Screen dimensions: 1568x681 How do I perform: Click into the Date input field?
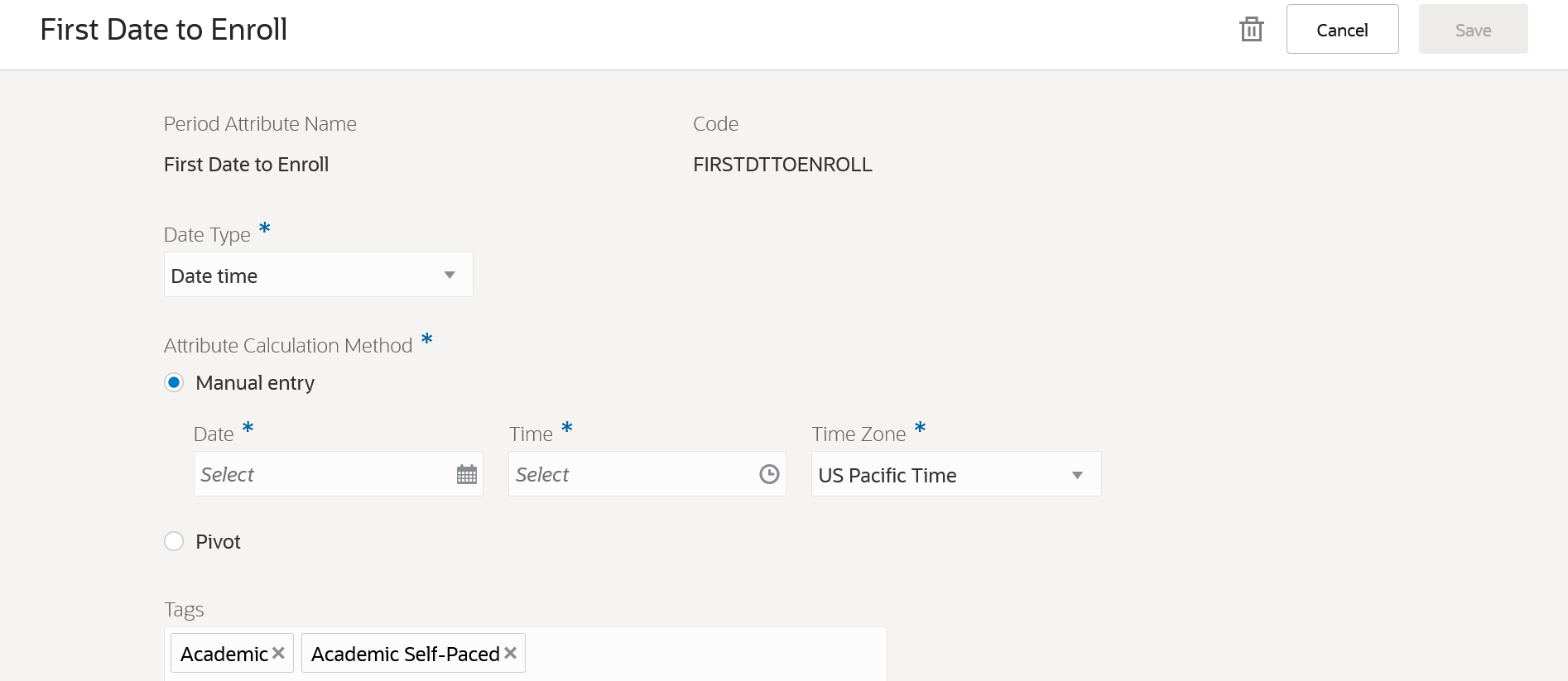coord(323,474)
